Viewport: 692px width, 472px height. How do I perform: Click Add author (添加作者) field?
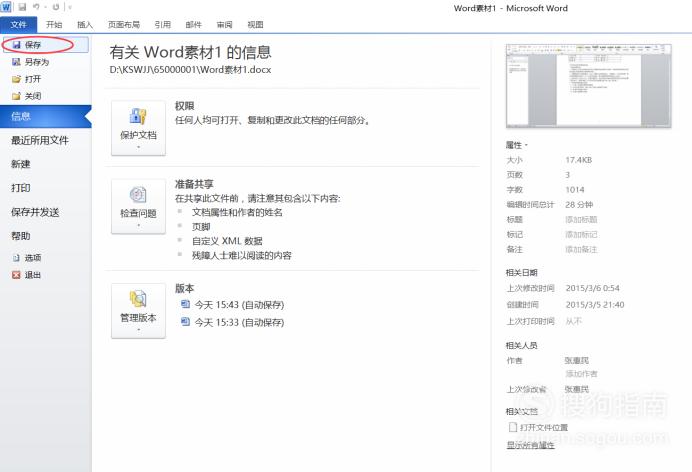click(581, 374)
